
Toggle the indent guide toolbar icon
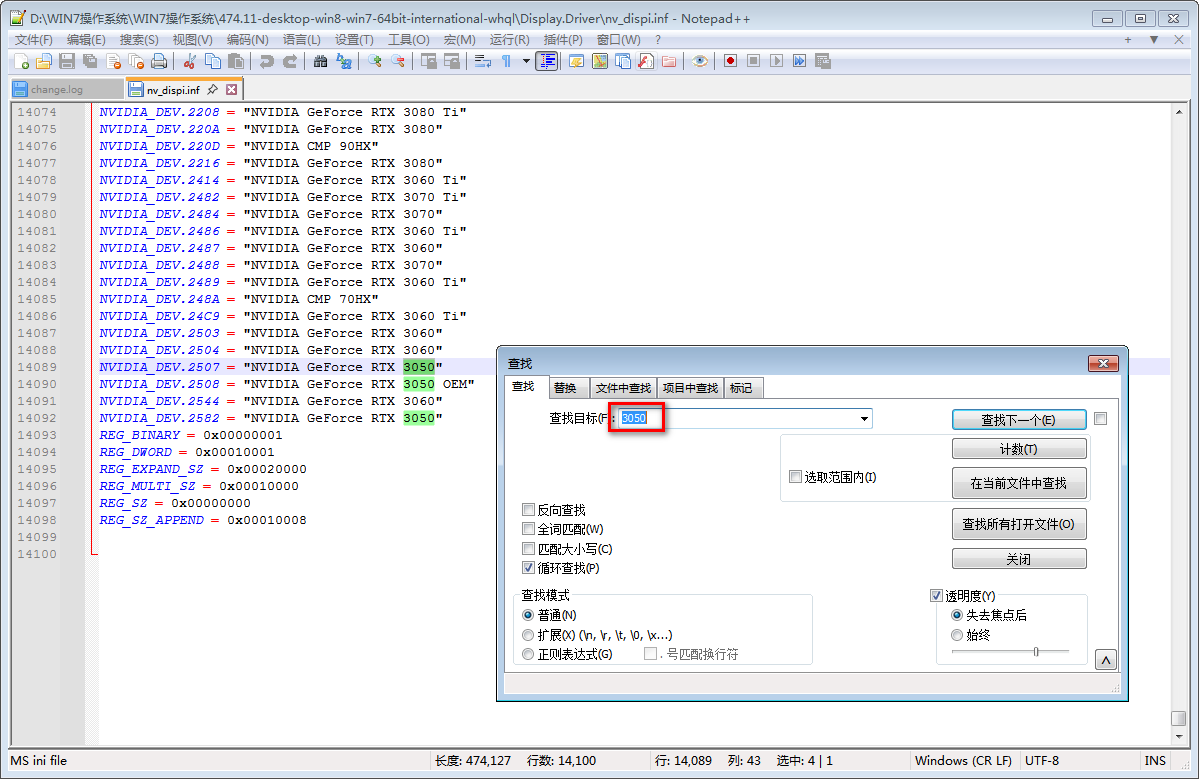[x=547, y=61]
